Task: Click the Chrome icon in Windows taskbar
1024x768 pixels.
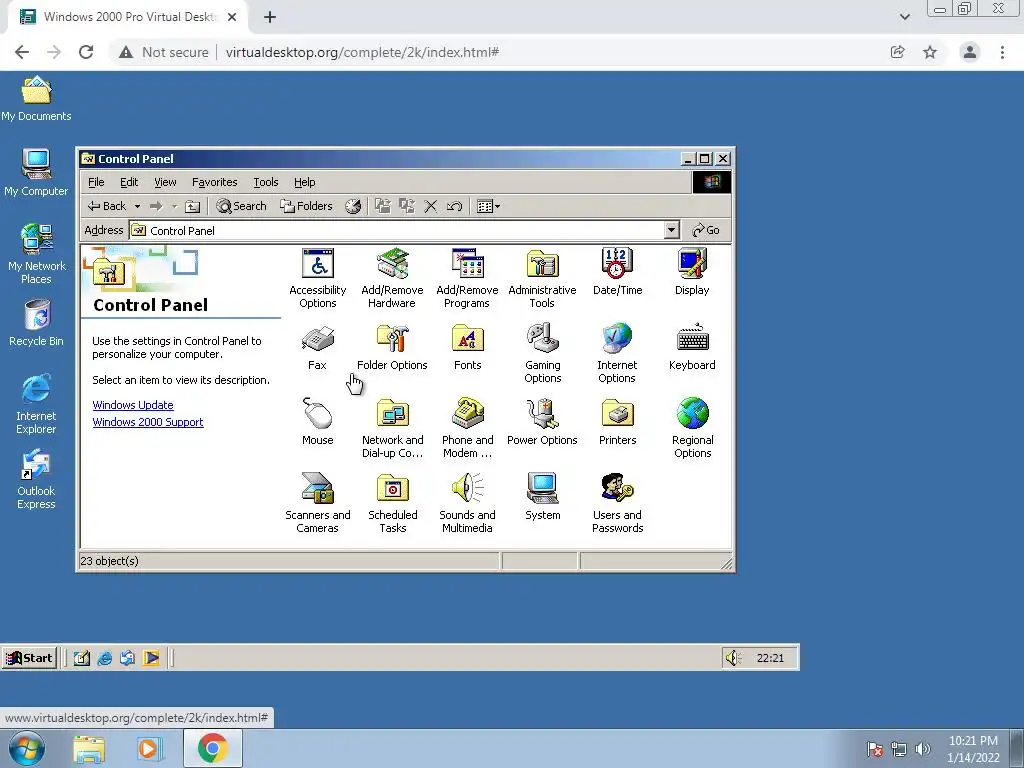Action: [212, 748]
